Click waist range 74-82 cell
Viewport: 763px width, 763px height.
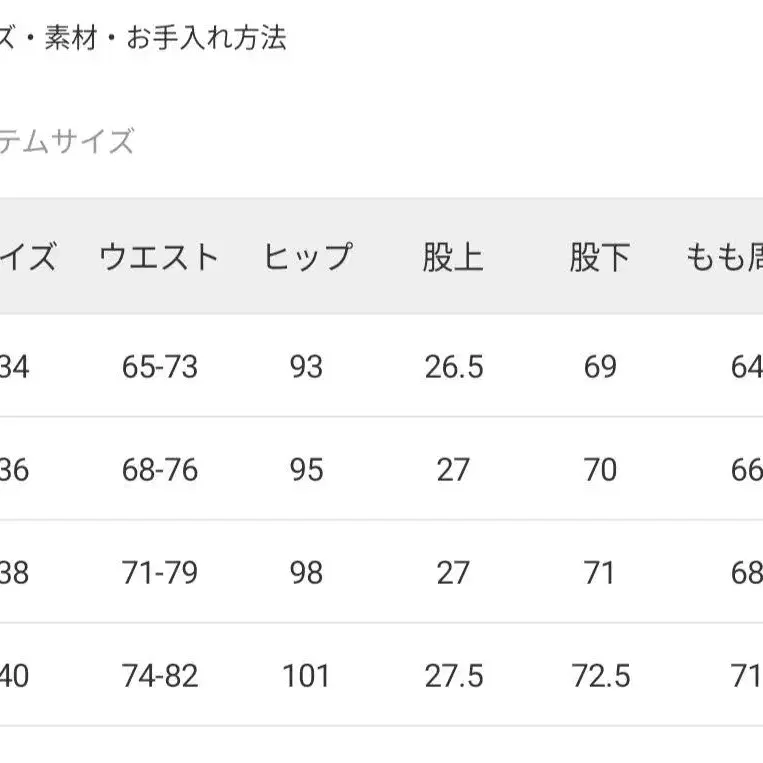point(160,676)
